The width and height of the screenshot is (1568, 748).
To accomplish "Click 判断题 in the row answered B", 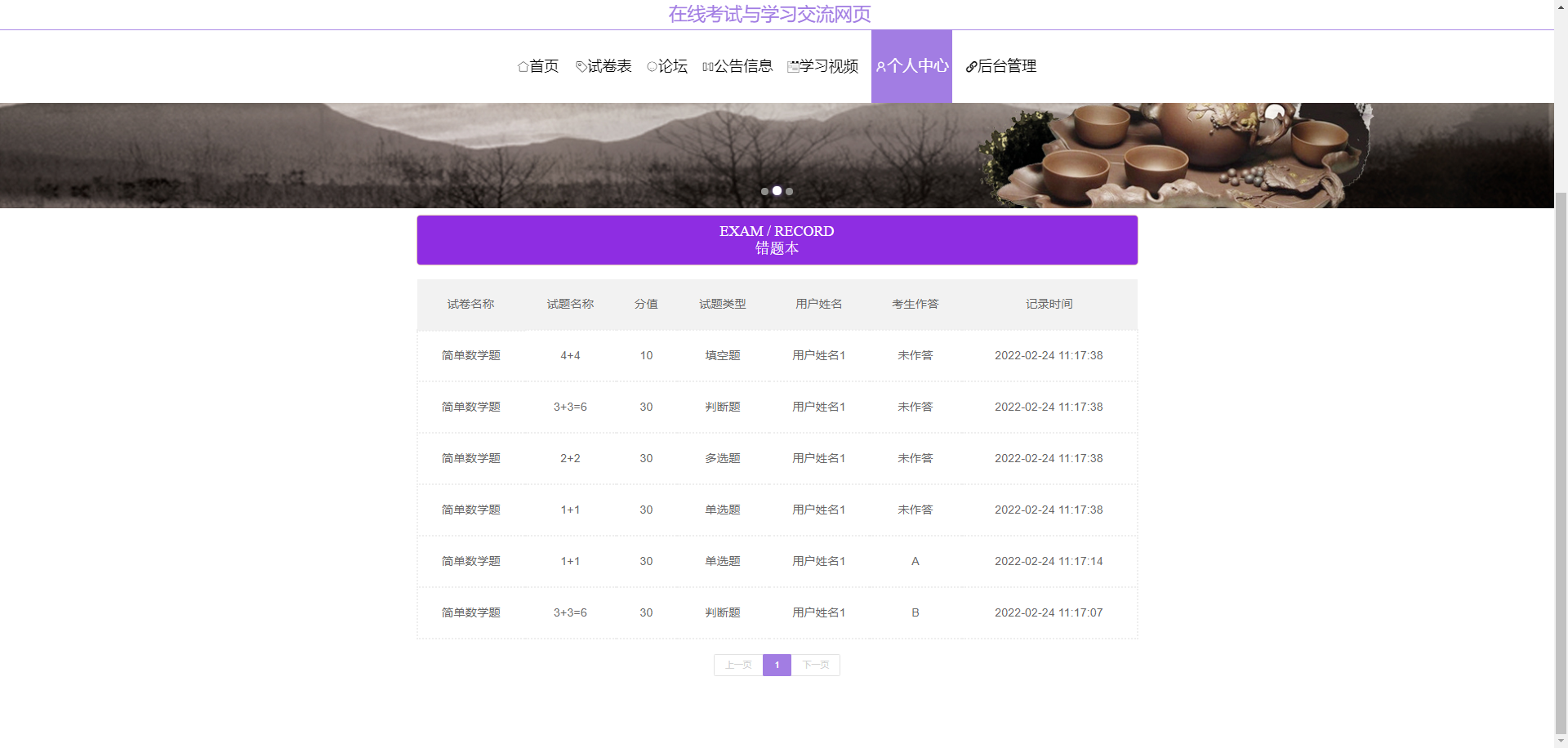I will tap(722, 612).
